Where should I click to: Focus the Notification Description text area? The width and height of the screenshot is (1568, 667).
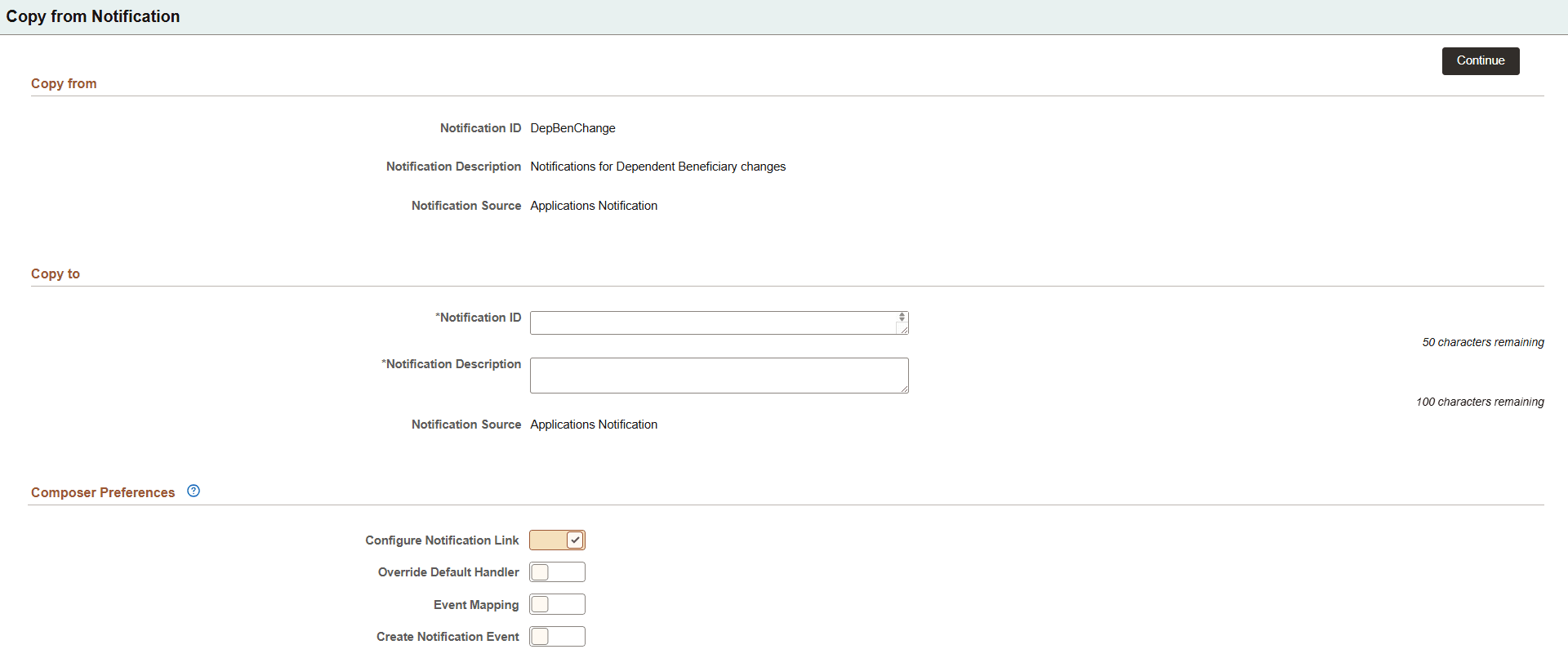click(x=719, y=376)
